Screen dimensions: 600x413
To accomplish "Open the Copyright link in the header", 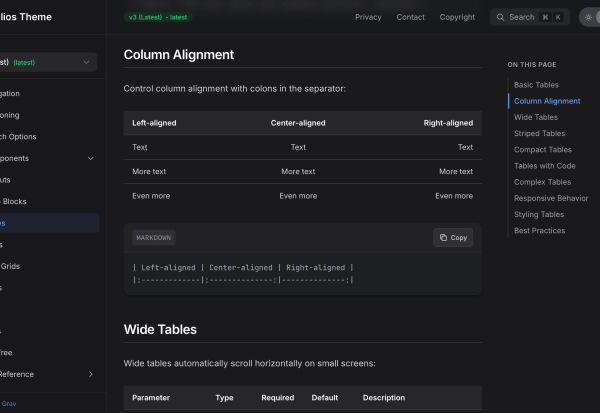I will click(x=457, y=17).
